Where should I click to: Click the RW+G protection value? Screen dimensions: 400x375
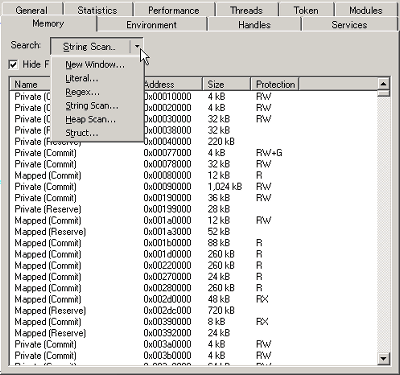click(269, 153)
